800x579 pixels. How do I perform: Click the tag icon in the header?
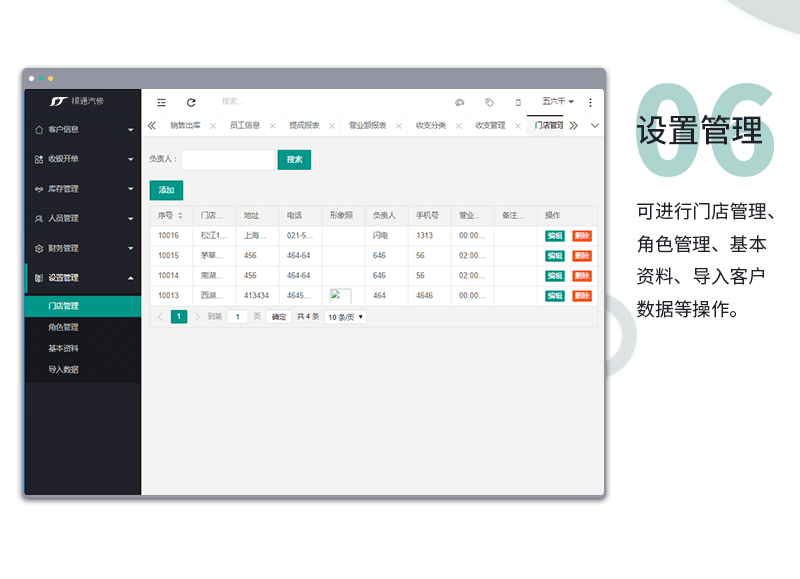coord(489,102)
